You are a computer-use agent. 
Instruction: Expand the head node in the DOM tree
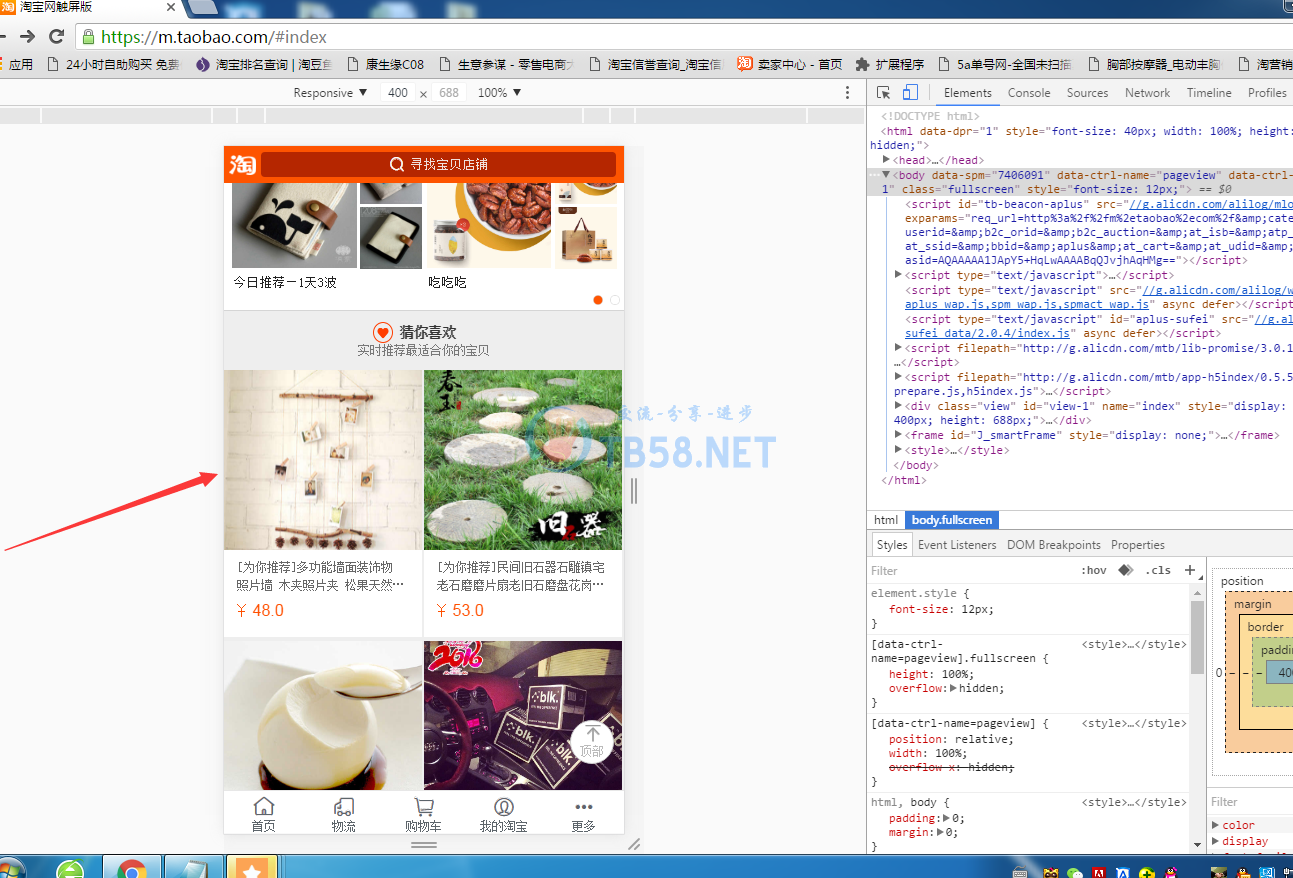tap(887, 160)
